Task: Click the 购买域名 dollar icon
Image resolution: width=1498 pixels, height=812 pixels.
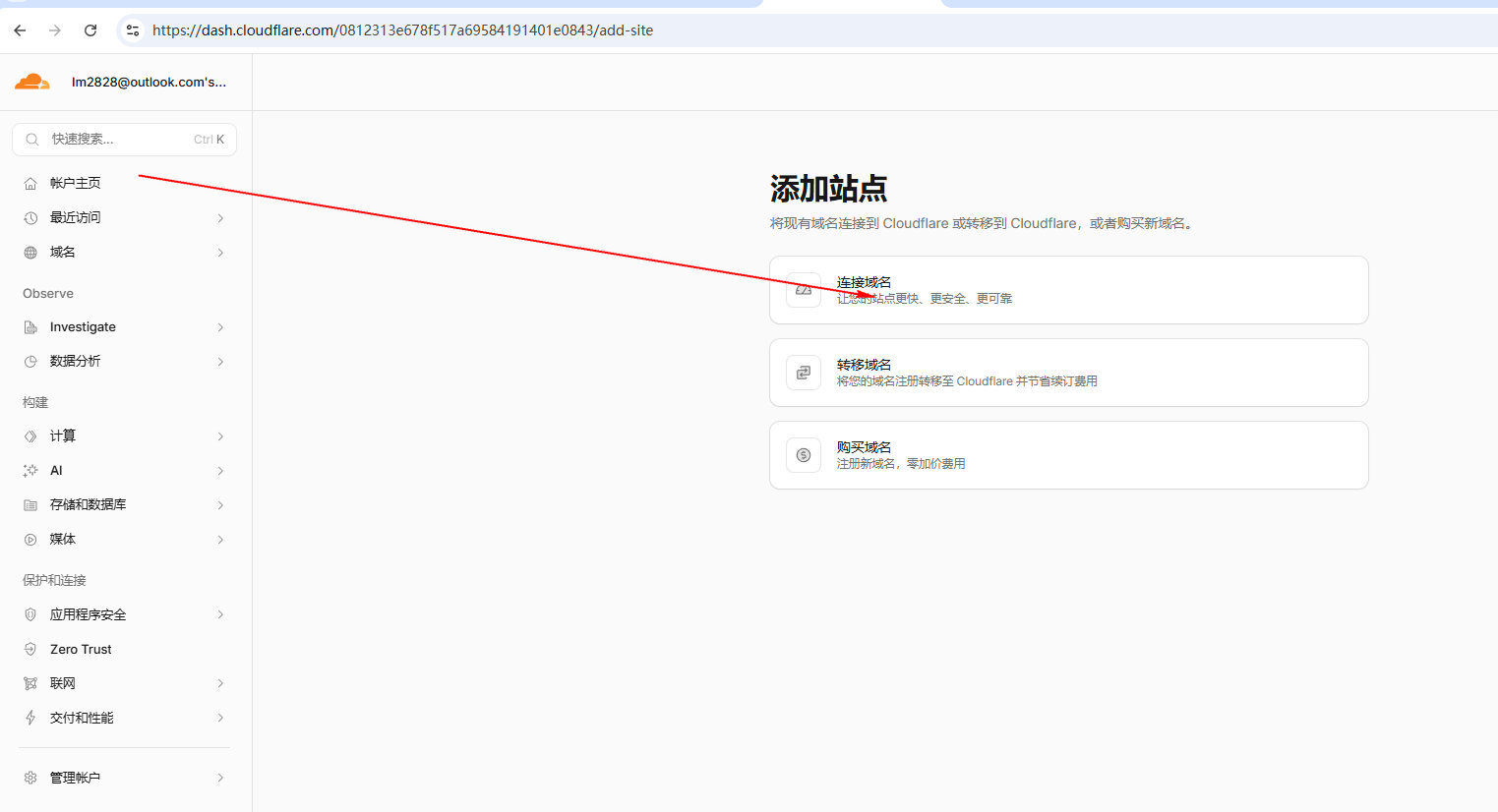Action: pos(804,455)
